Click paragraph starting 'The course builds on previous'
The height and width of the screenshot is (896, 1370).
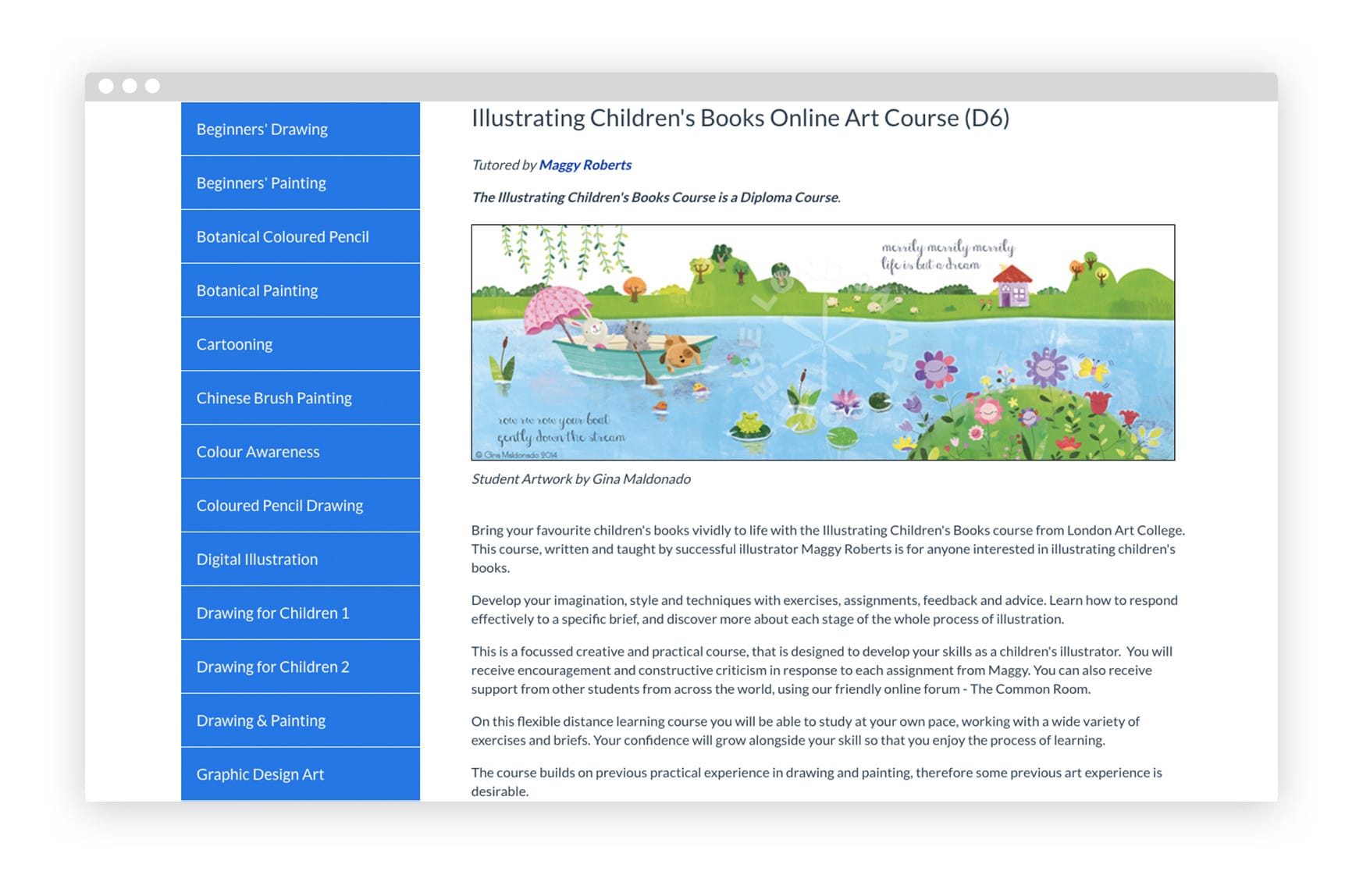[817, 781]
